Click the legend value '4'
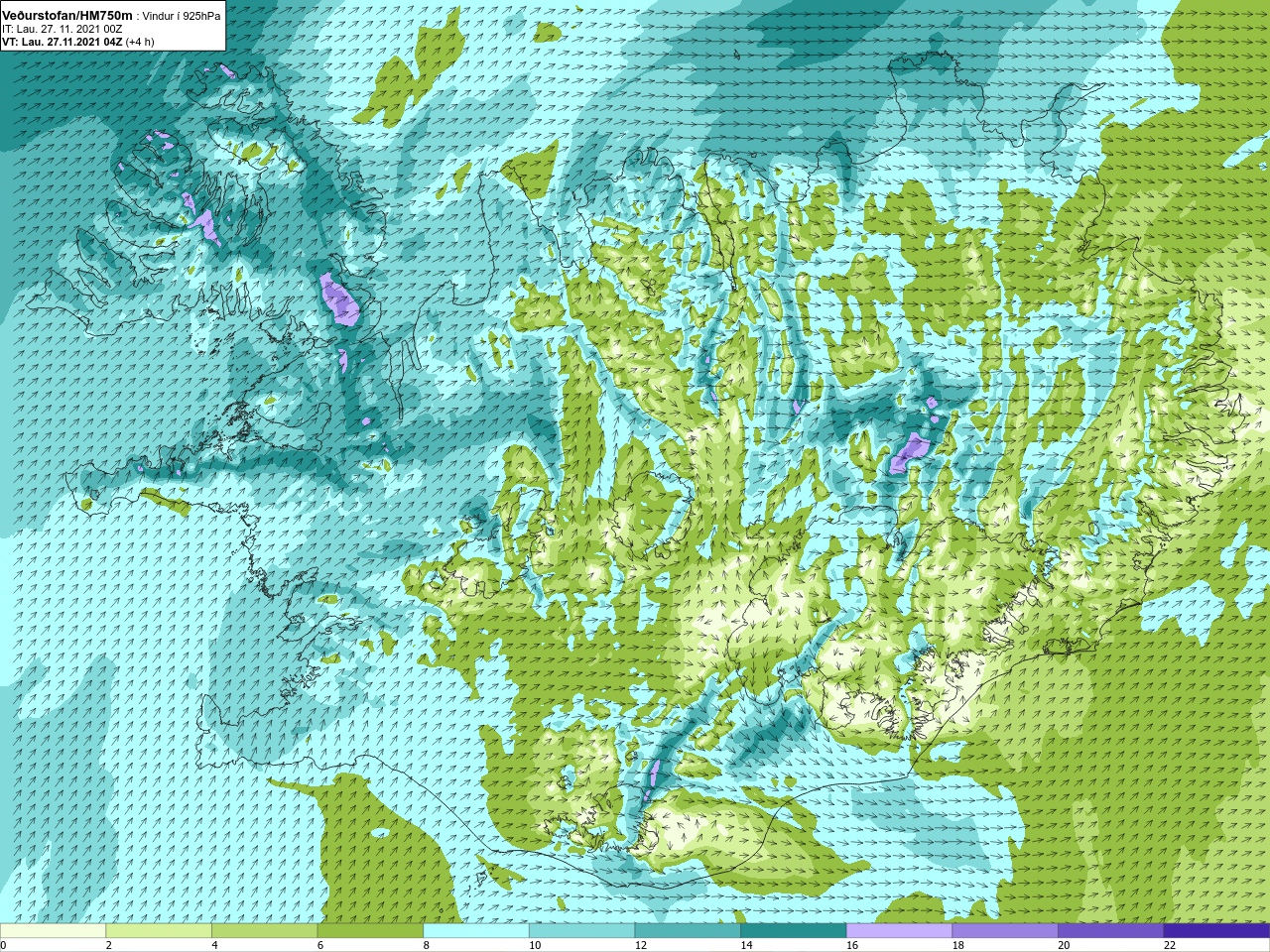This screenshot has height=952, width=1270. pos(214,945)
